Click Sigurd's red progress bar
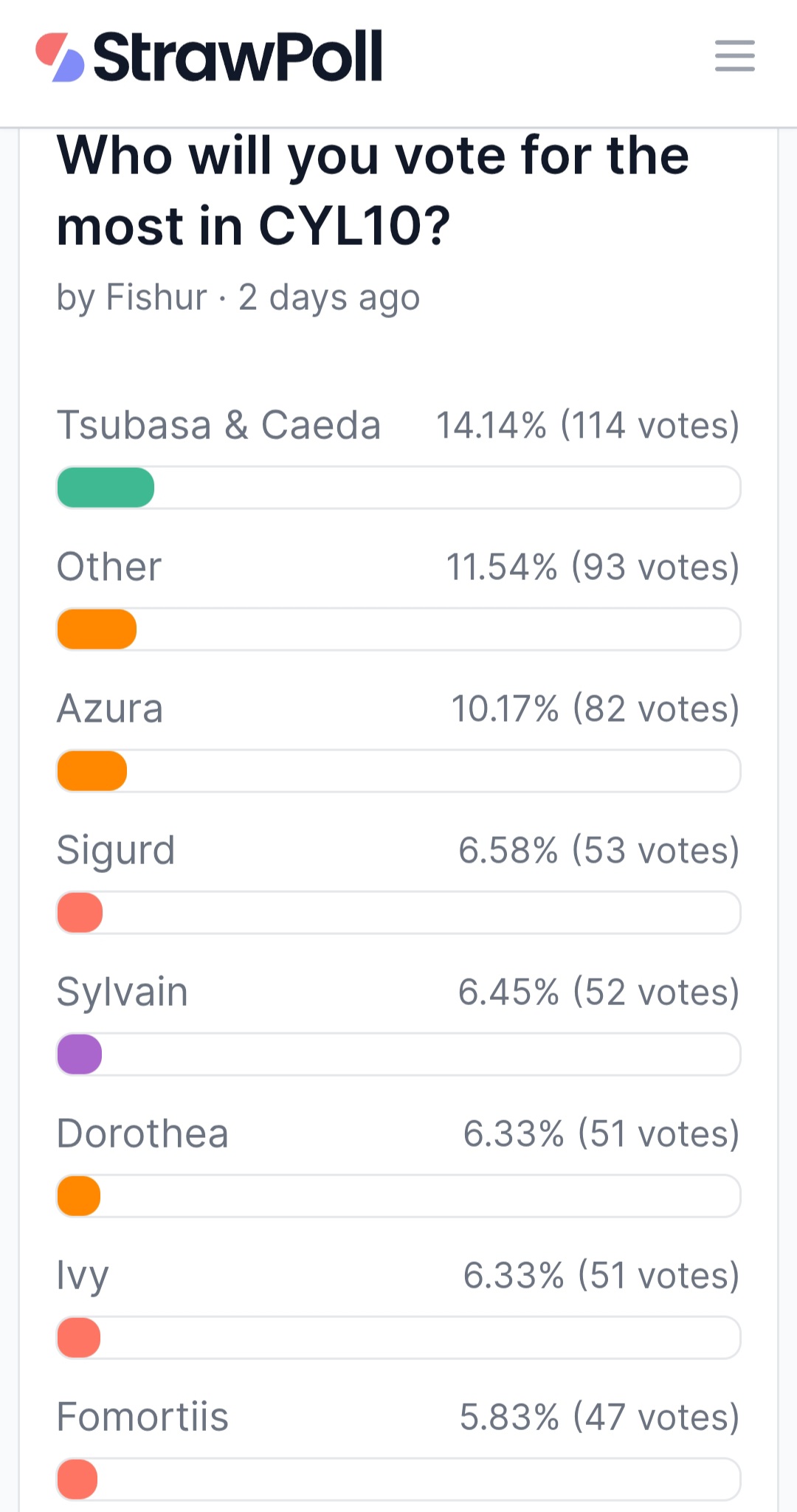 click(80, 913)
